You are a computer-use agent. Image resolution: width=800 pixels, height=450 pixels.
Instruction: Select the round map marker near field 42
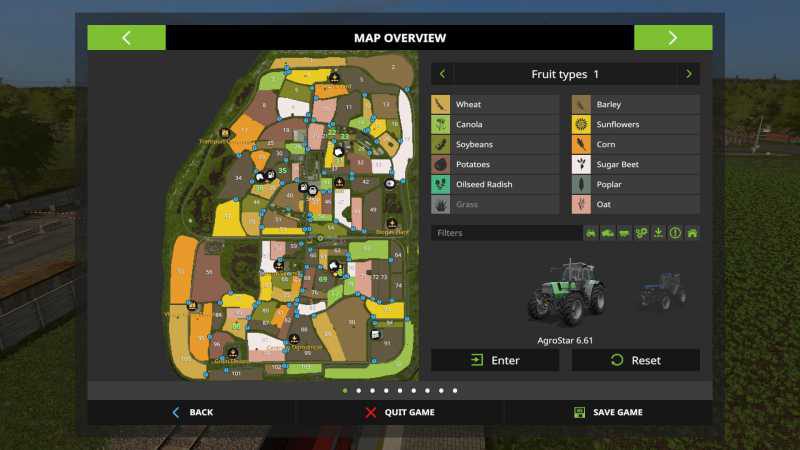[390, 183]
